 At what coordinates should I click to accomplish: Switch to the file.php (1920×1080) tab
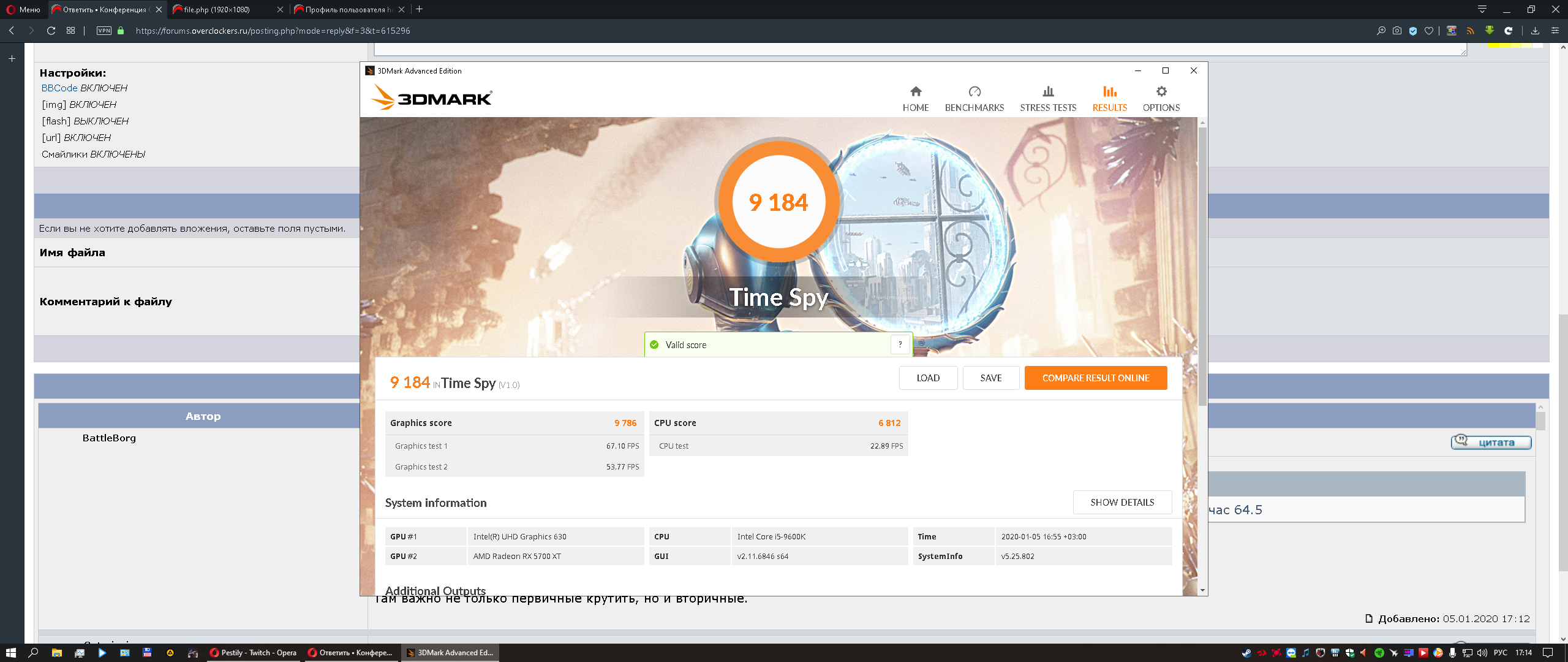pyautogui.click(x=217, y=9)
